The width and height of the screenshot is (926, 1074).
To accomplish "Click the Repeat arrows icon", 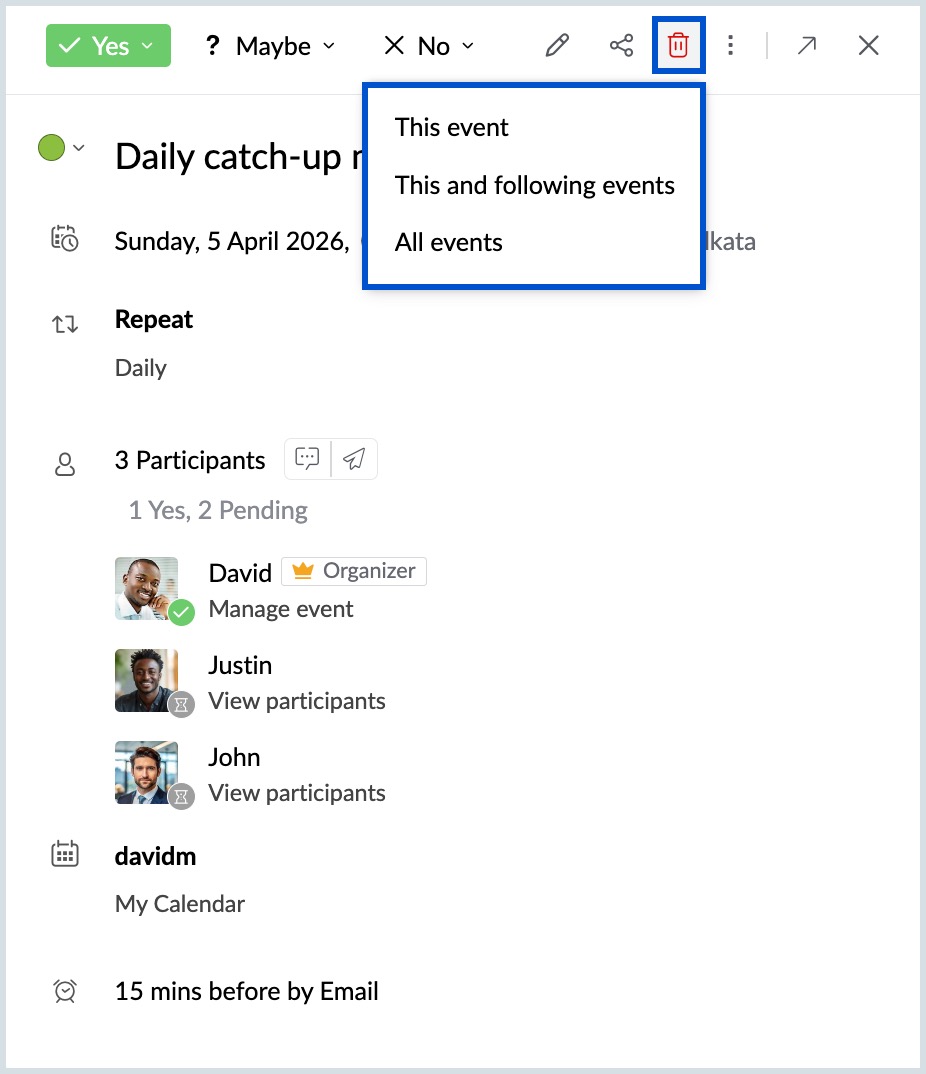I will pyautogui.click(x=64, y=323).
